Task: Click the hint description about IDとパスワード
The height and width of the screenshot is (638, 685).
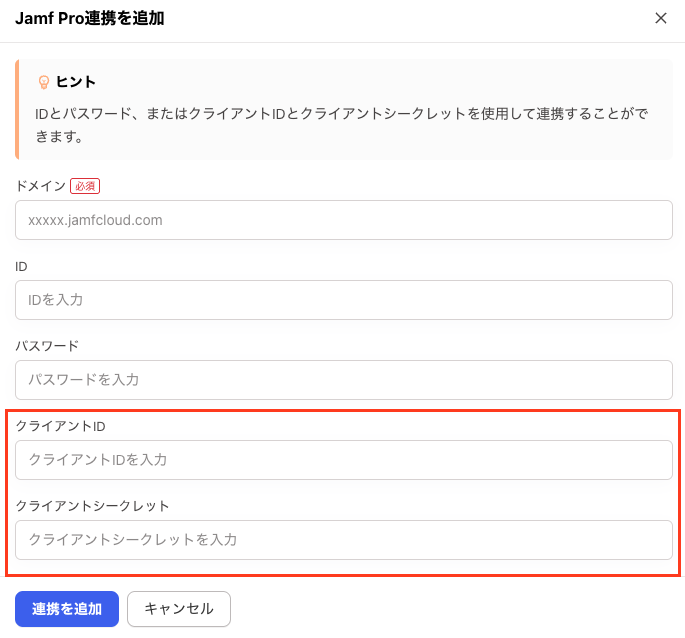Action: pyautogui.click(x=341, y=125)
